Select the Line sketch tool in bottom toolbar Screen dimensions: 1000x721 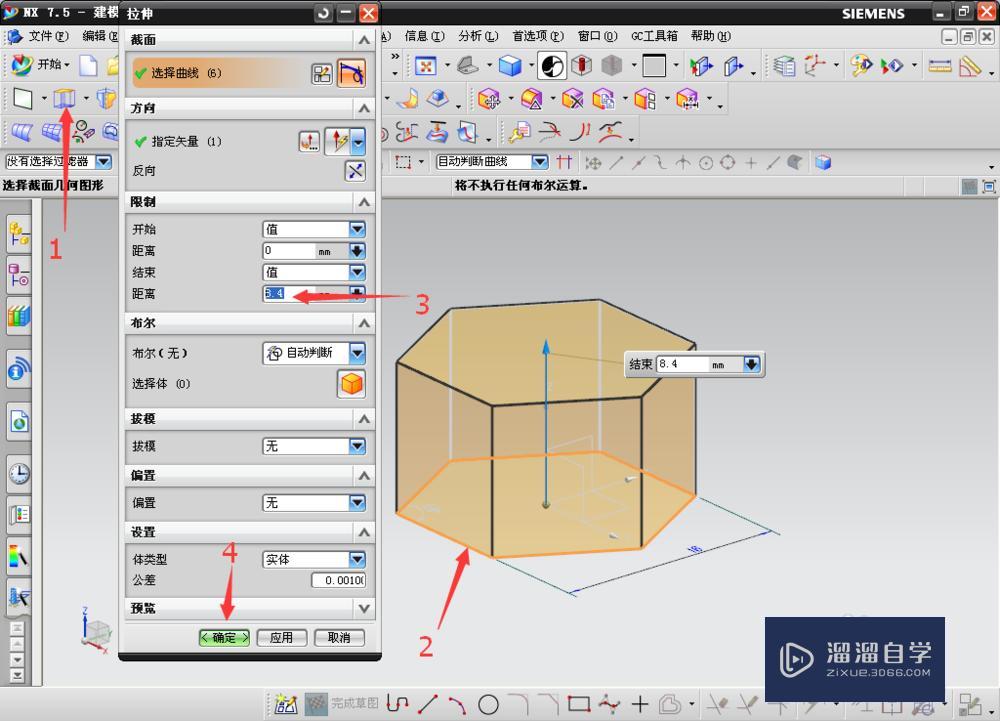click(x=427, y=704)
